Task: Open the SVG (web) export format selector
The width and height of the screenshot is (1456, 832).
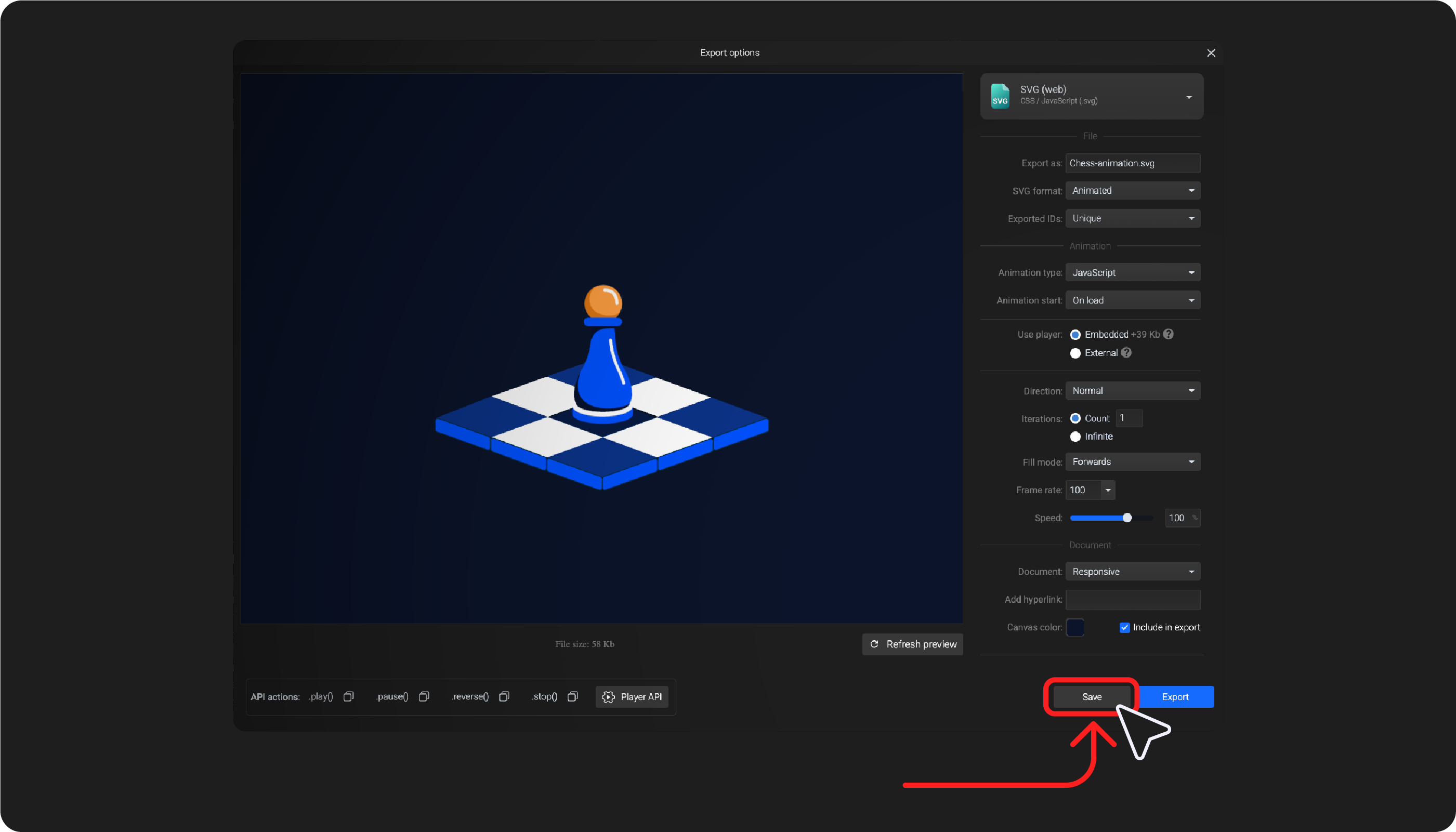Action: [1092, 96]
